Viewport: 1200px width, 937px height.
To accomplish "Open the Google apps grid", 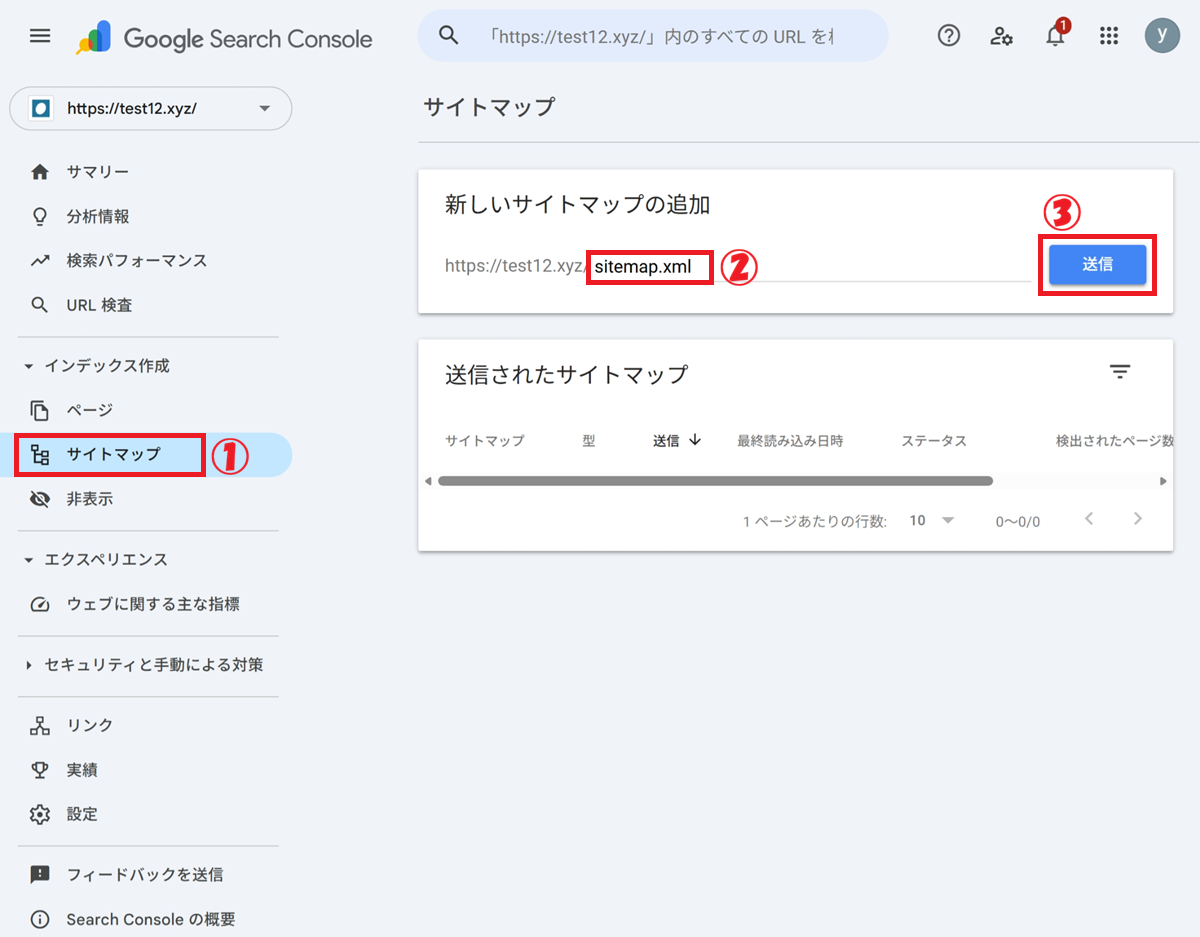I will click(x=1108, y=36).
